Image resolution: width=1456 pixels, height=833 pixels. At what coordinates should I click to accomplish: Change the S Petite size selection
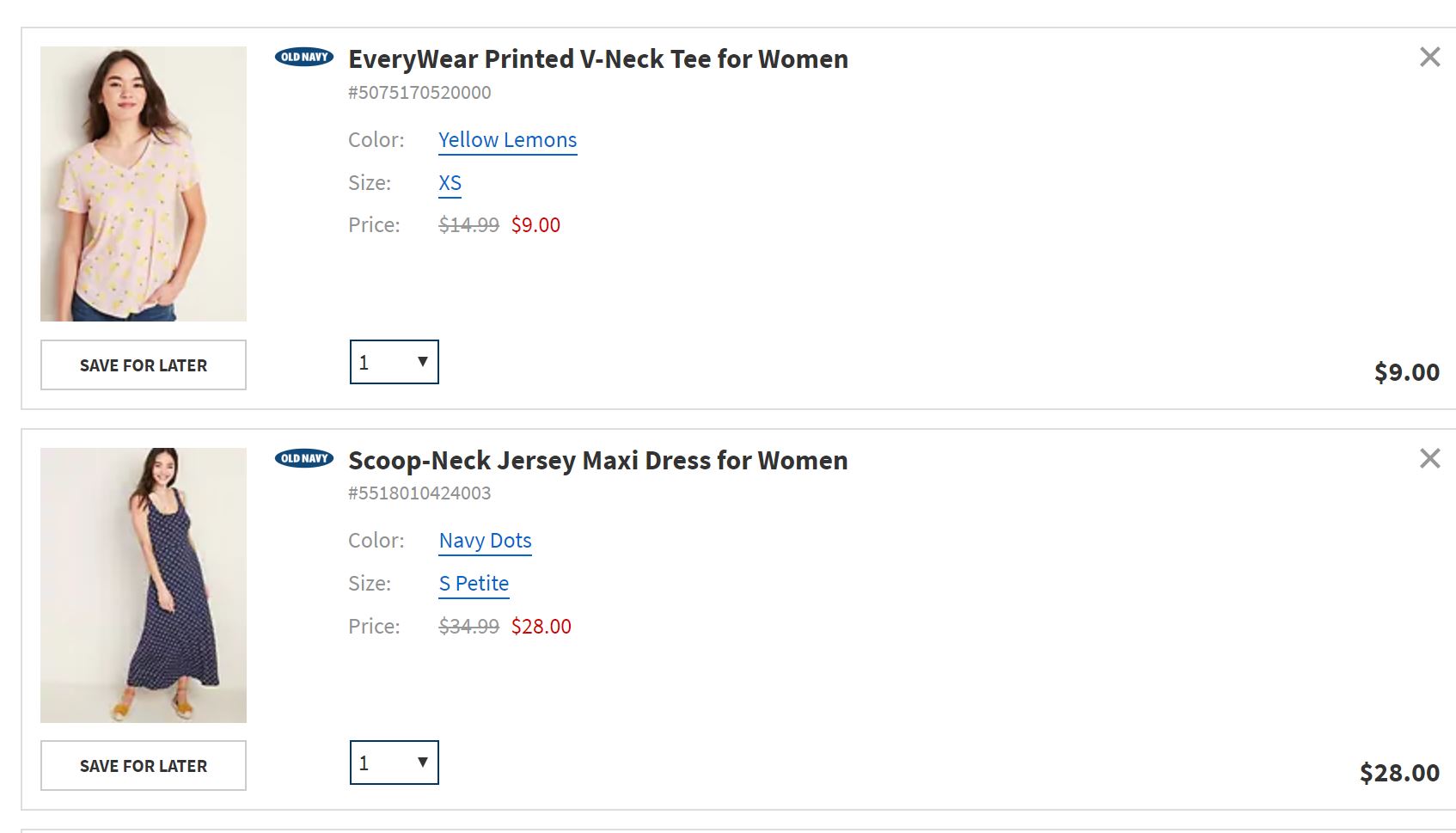(x=474, y=584)
